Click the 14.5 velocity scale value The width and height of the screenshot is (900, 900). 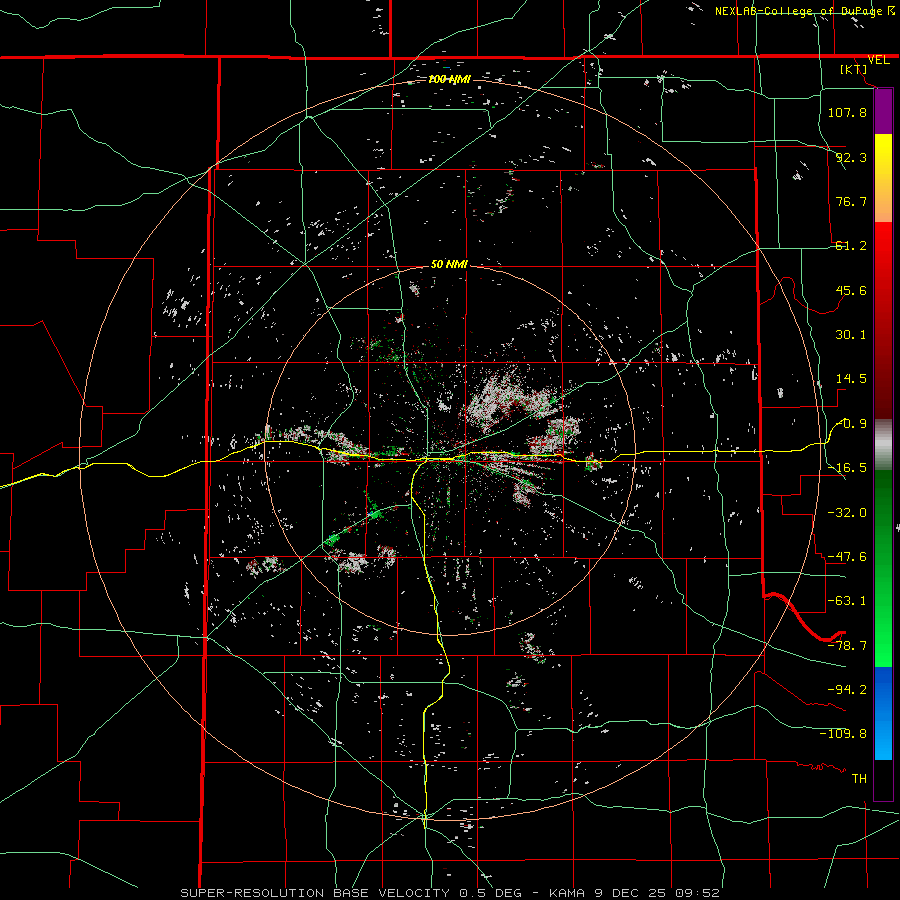tap(851, 379)
